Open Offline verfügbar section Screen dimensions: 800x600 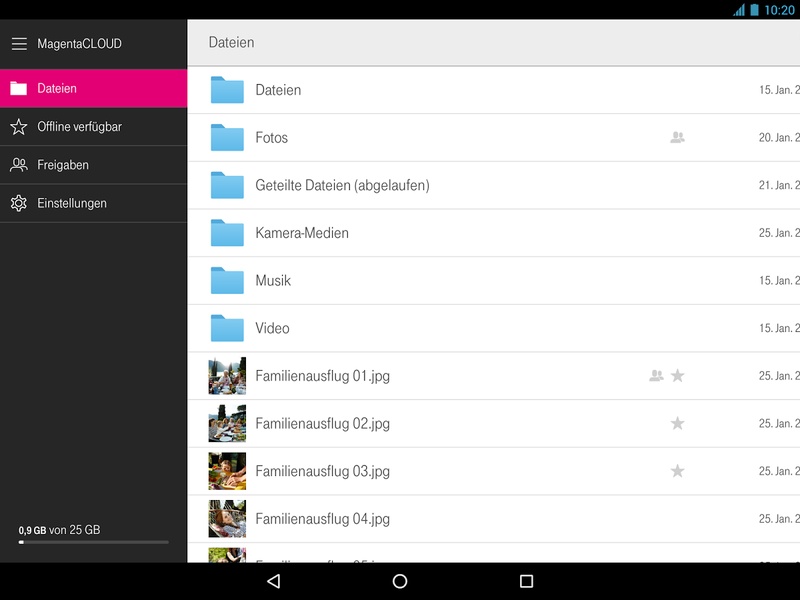(x=93, y=127)
